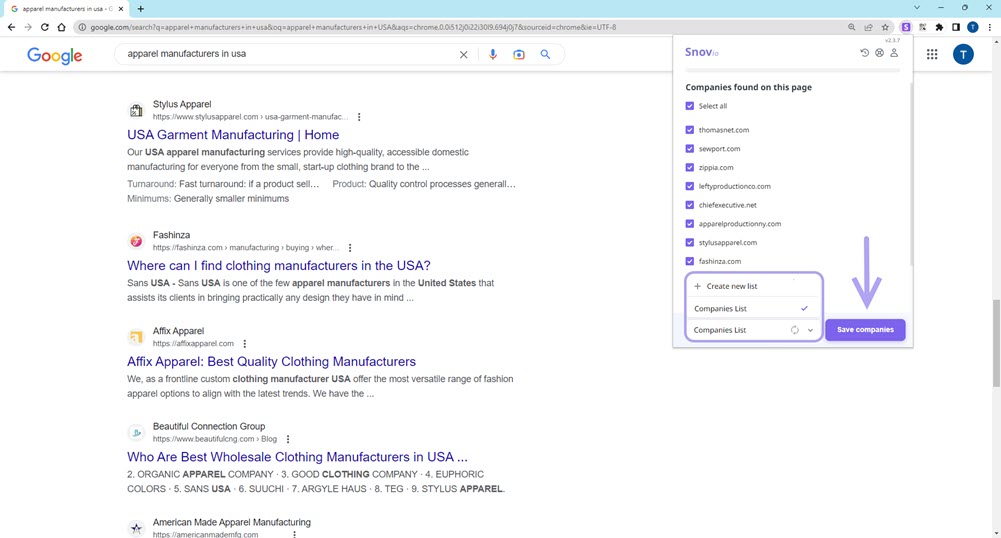Open Google account avatar T
1001x538 pixels.
pos(963,55)
